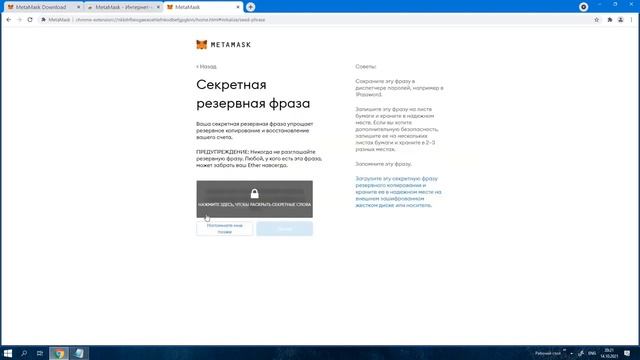Click the Запомните эту фразу text

pos(383,164)
